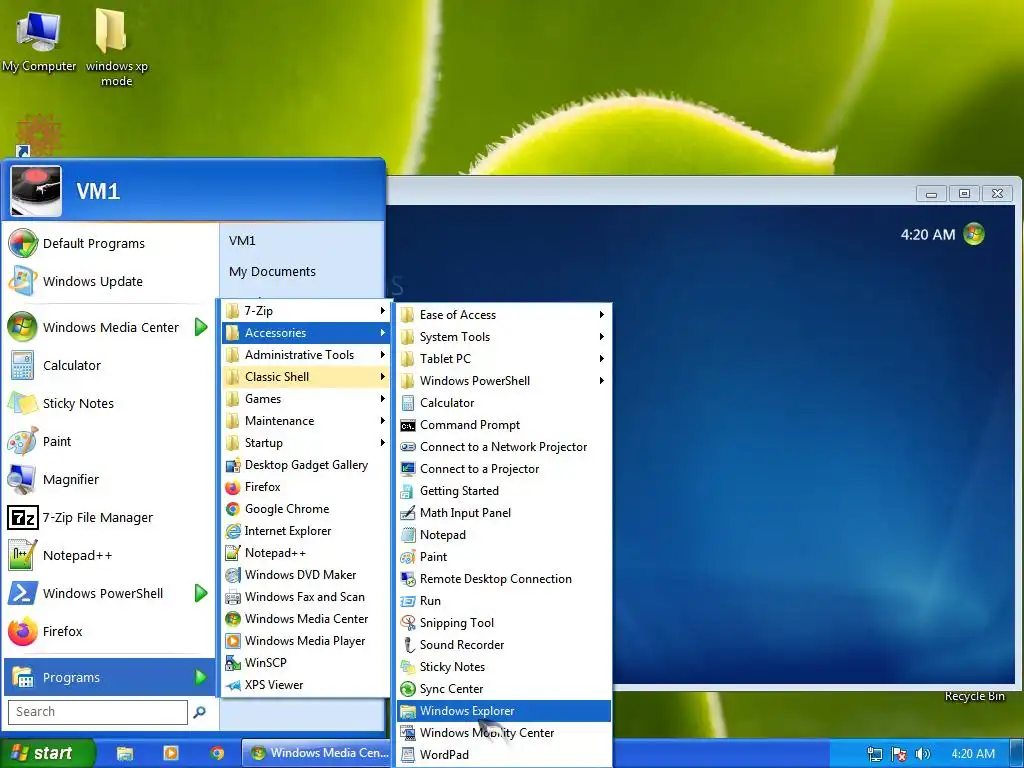Image resolution: width=1024 pixels, height=768 pixels.
Task: Open Desktop Gadget Gallery in Programs
Action: click(306, 465)
